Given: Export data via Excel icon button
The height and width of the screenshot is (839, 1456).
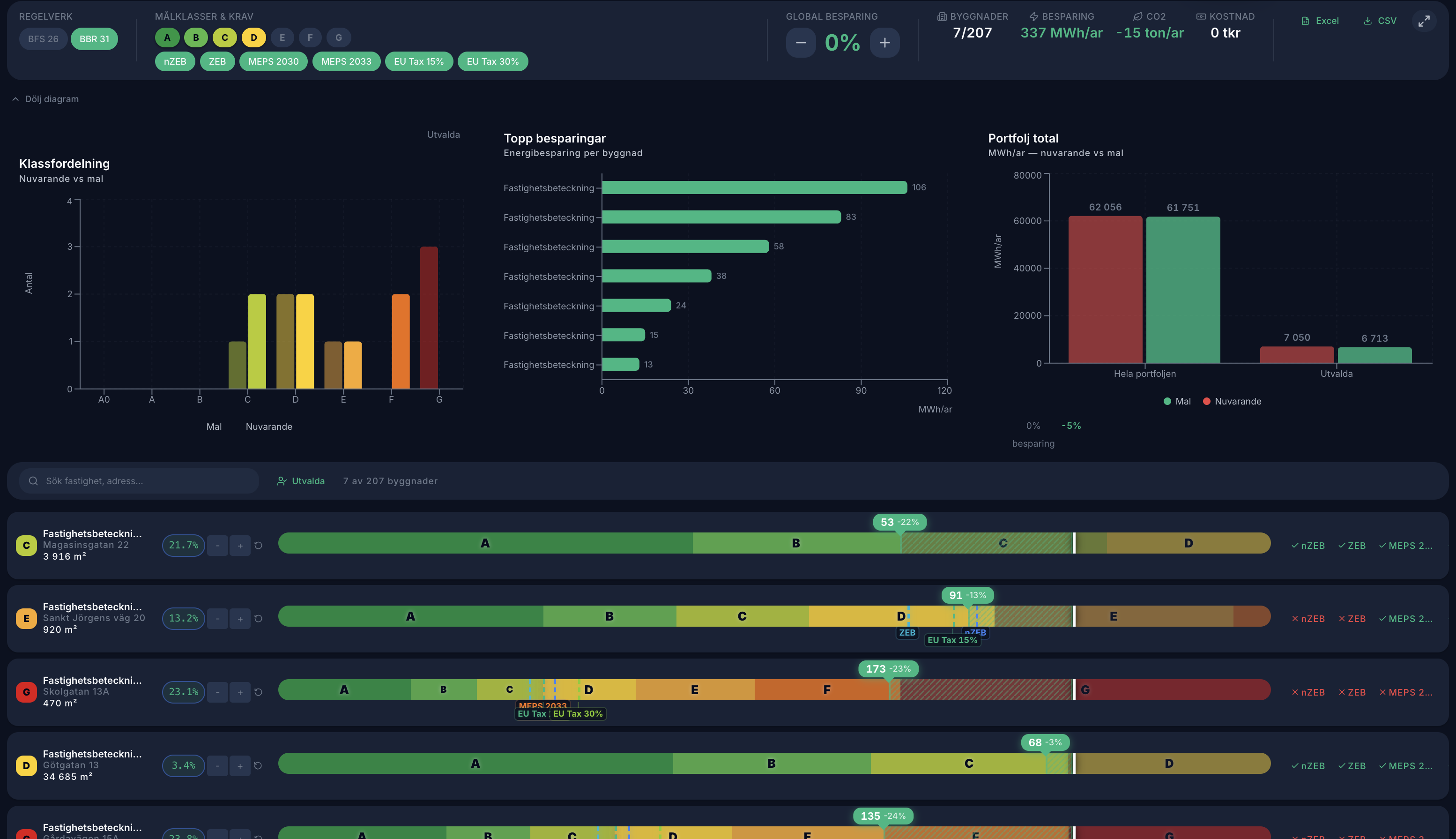Looking at the screenshot, I should [1320, 21].
